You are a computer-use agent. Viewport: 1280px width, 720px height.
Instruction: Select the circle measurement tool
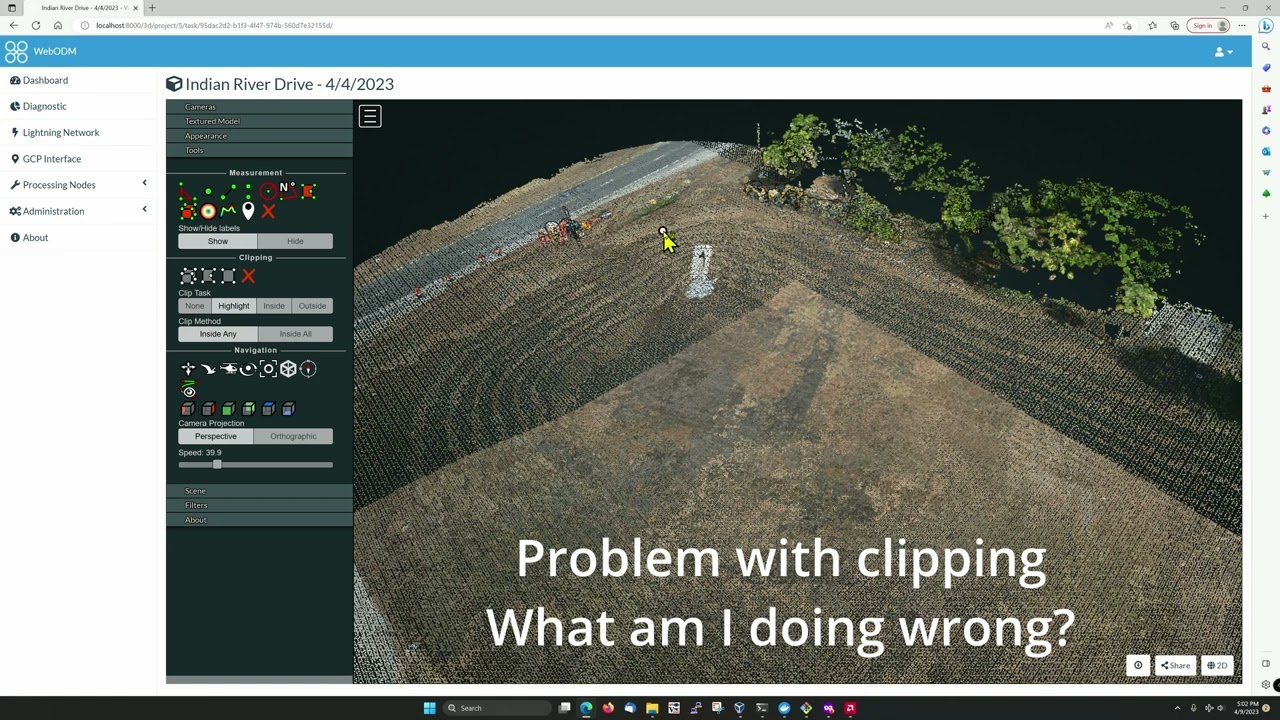pos(268,191)
